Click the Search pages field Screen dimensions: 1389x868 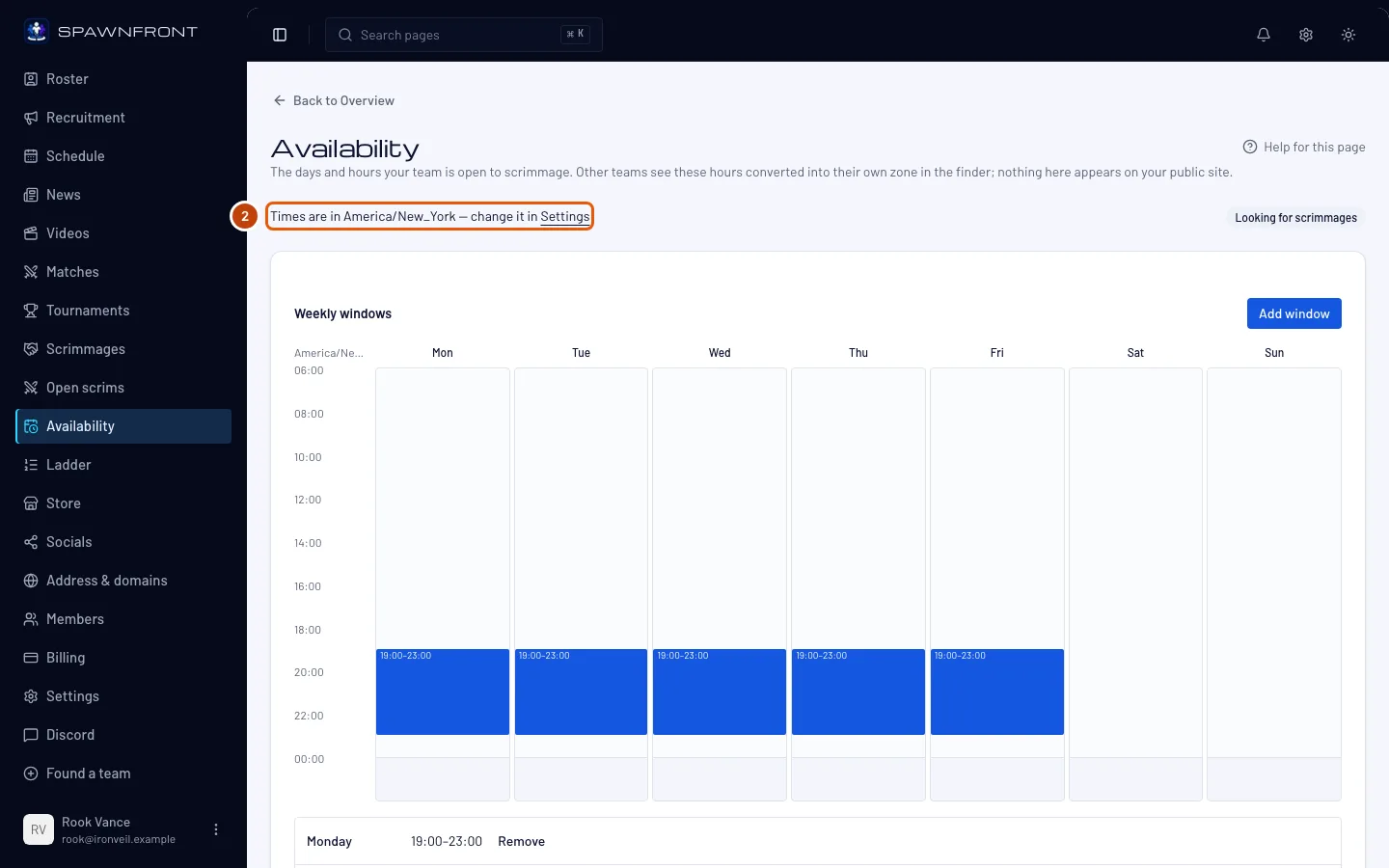(x=464, y=35)
